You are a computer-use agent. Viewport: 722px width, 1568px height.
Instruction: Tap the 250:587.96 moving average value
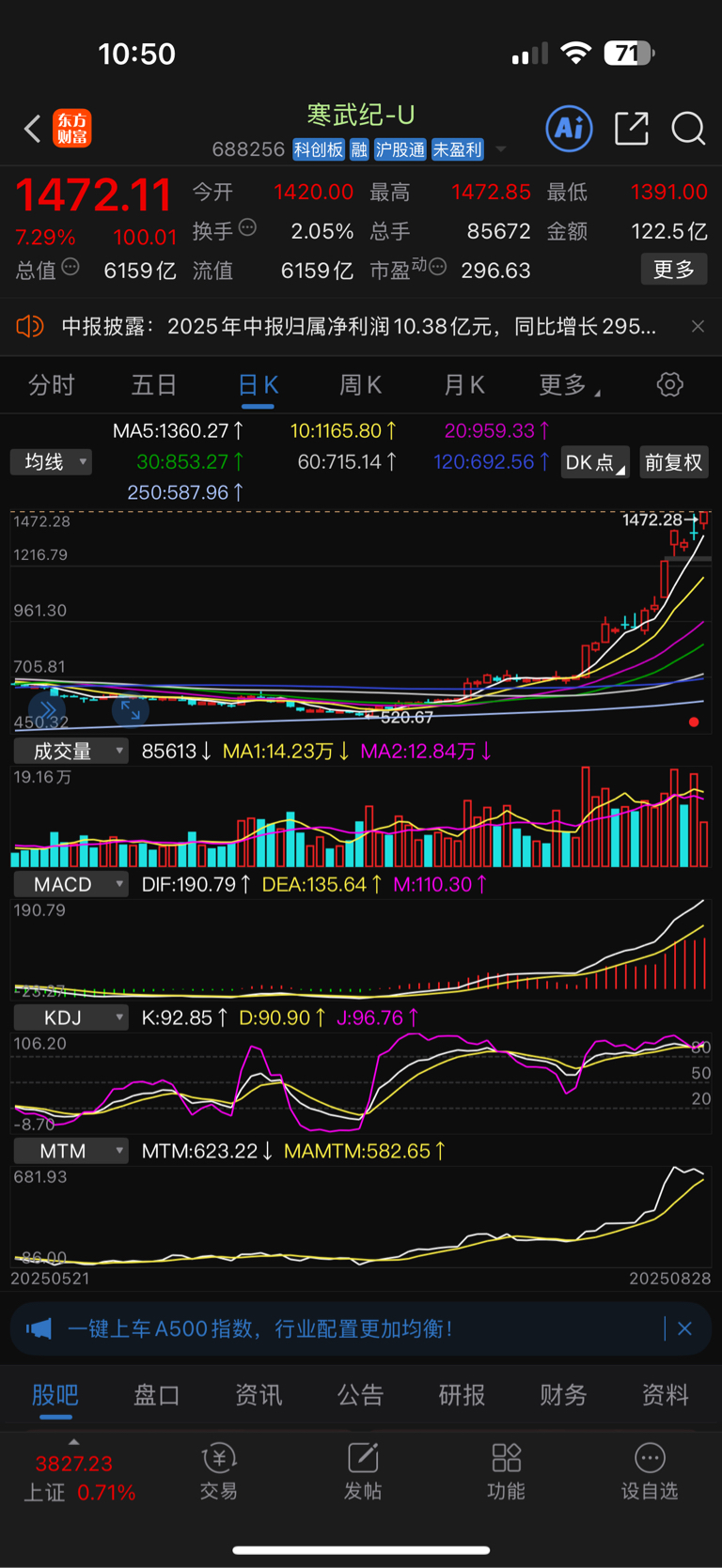coord(185,492)
